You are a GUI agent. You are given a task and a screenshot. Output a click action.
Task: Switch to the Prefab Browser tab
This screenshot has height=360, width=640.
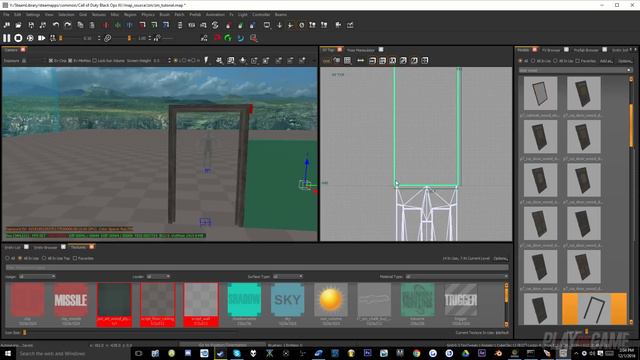click(x=586, y=50)
